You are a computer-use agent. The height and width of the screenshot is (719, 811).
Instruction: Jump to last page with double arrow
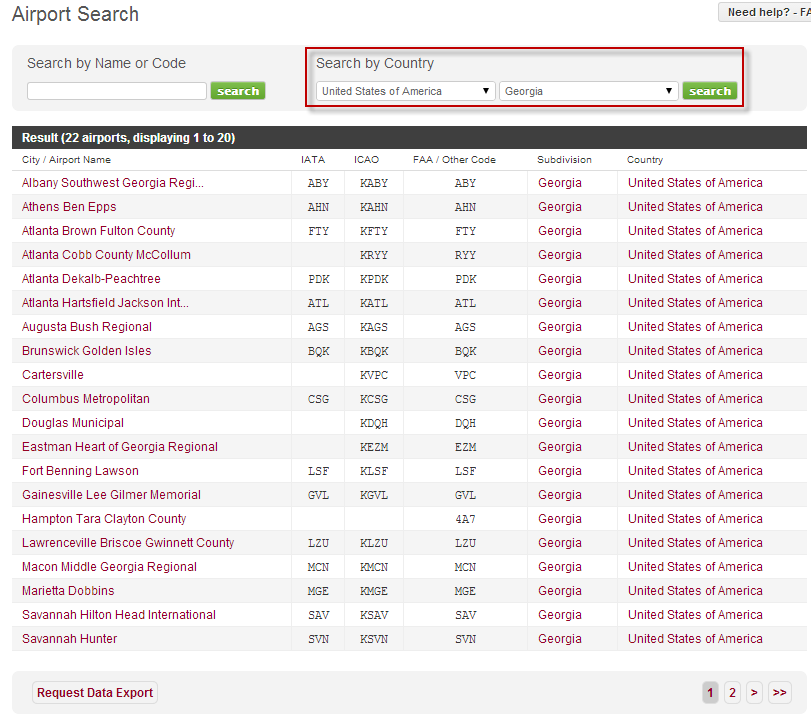[x=779, y=693]
